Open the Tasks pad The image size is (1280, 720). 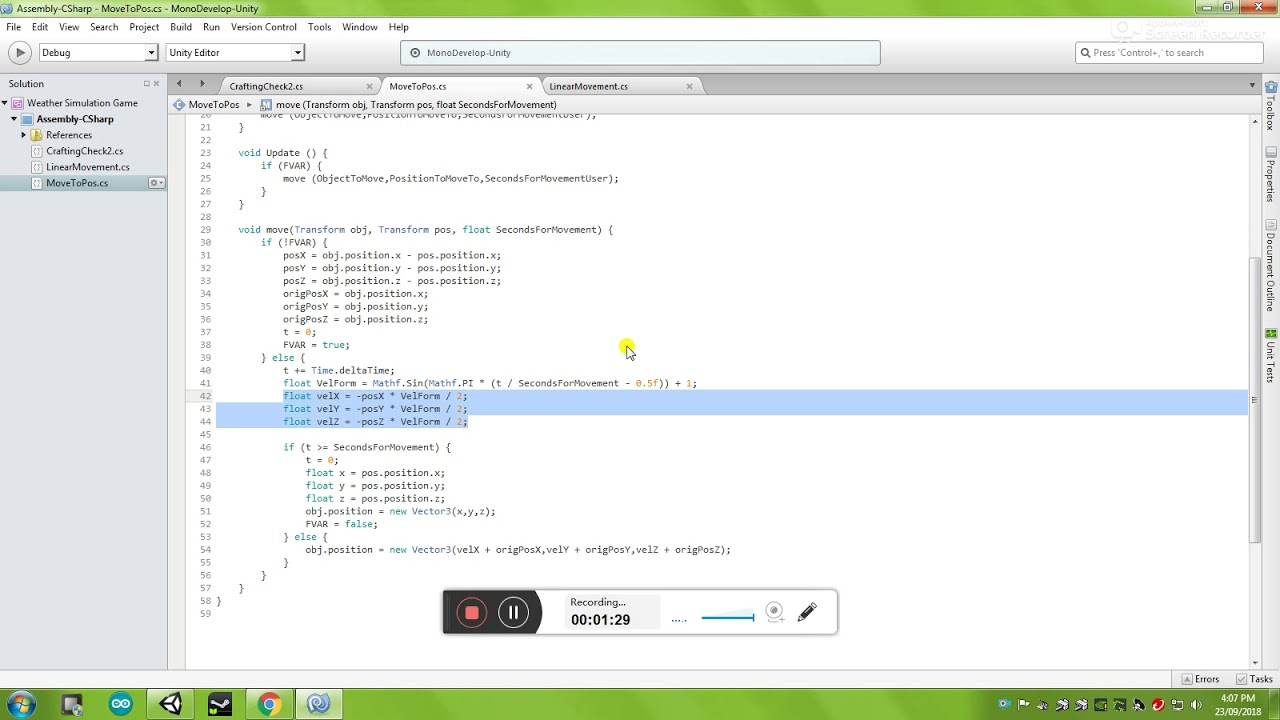click(1254, 679)
